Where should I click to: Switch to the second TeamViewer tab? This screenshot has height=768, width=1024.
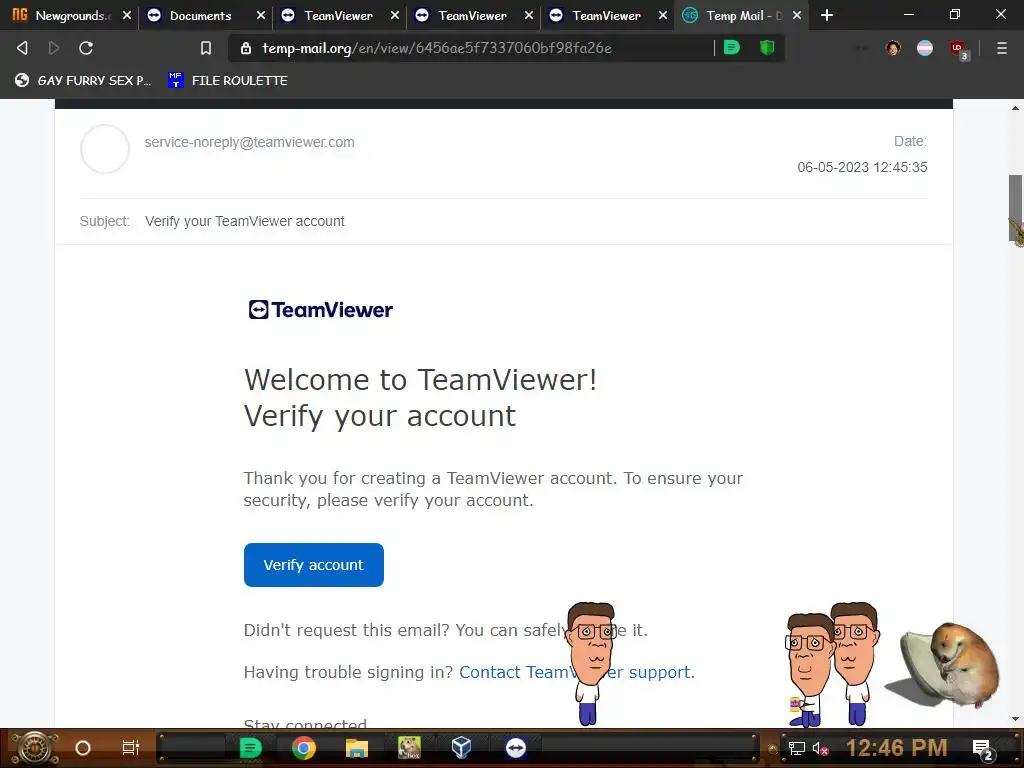(473, 15)
